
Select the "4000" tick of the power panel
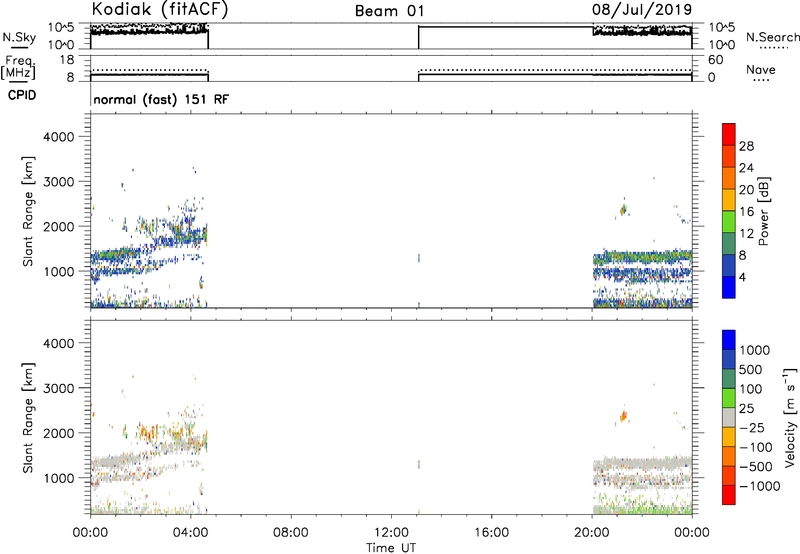click(x=59, y=137)
